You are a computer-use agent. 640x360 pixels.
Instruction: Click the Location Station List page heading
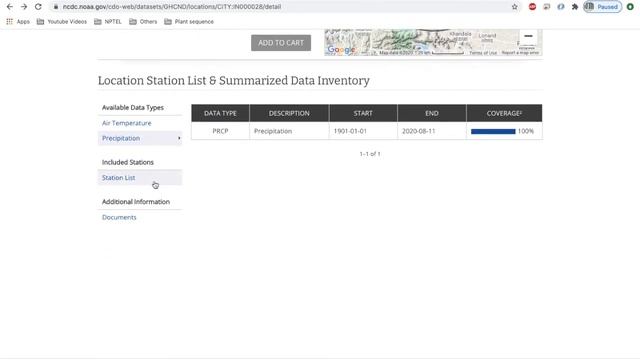coord(233,80)
